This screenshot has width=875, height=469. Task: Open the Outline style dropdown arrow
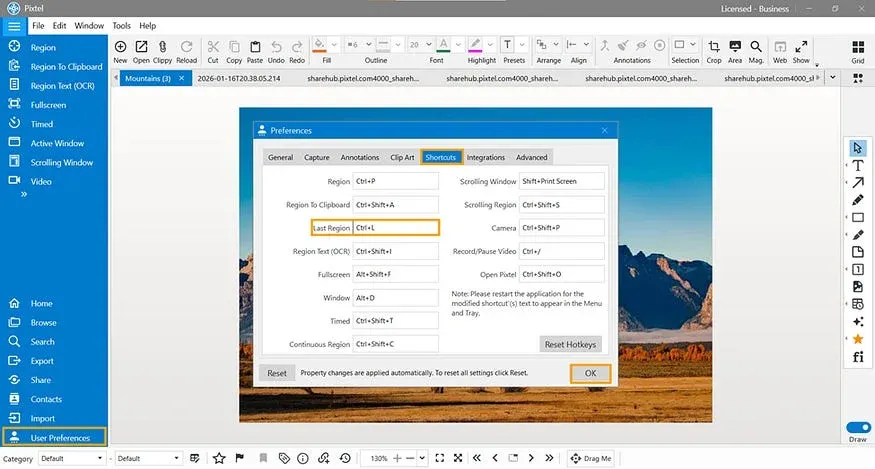[x=398, y=45]
